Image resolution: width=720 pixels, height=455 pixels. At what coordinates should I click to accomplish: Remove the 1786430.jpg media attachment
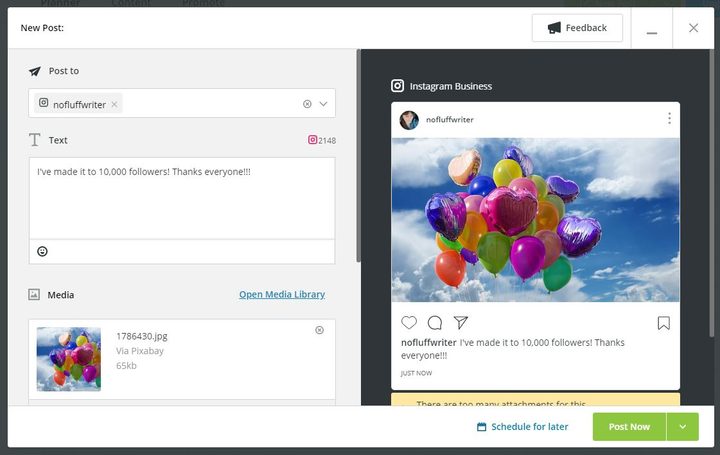click(x=319, y=330)
